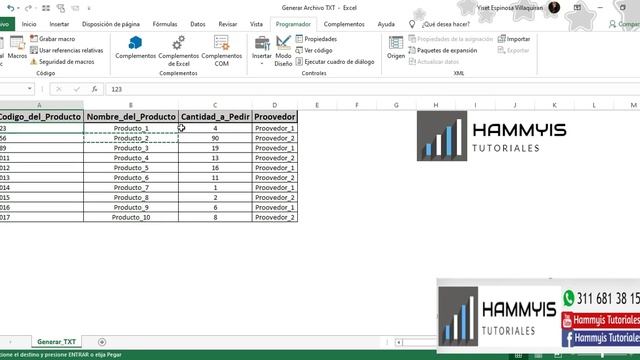This screenshot has height=360, width=640.
Task: Select cell Producto_1
Action: tap(131, 128)
